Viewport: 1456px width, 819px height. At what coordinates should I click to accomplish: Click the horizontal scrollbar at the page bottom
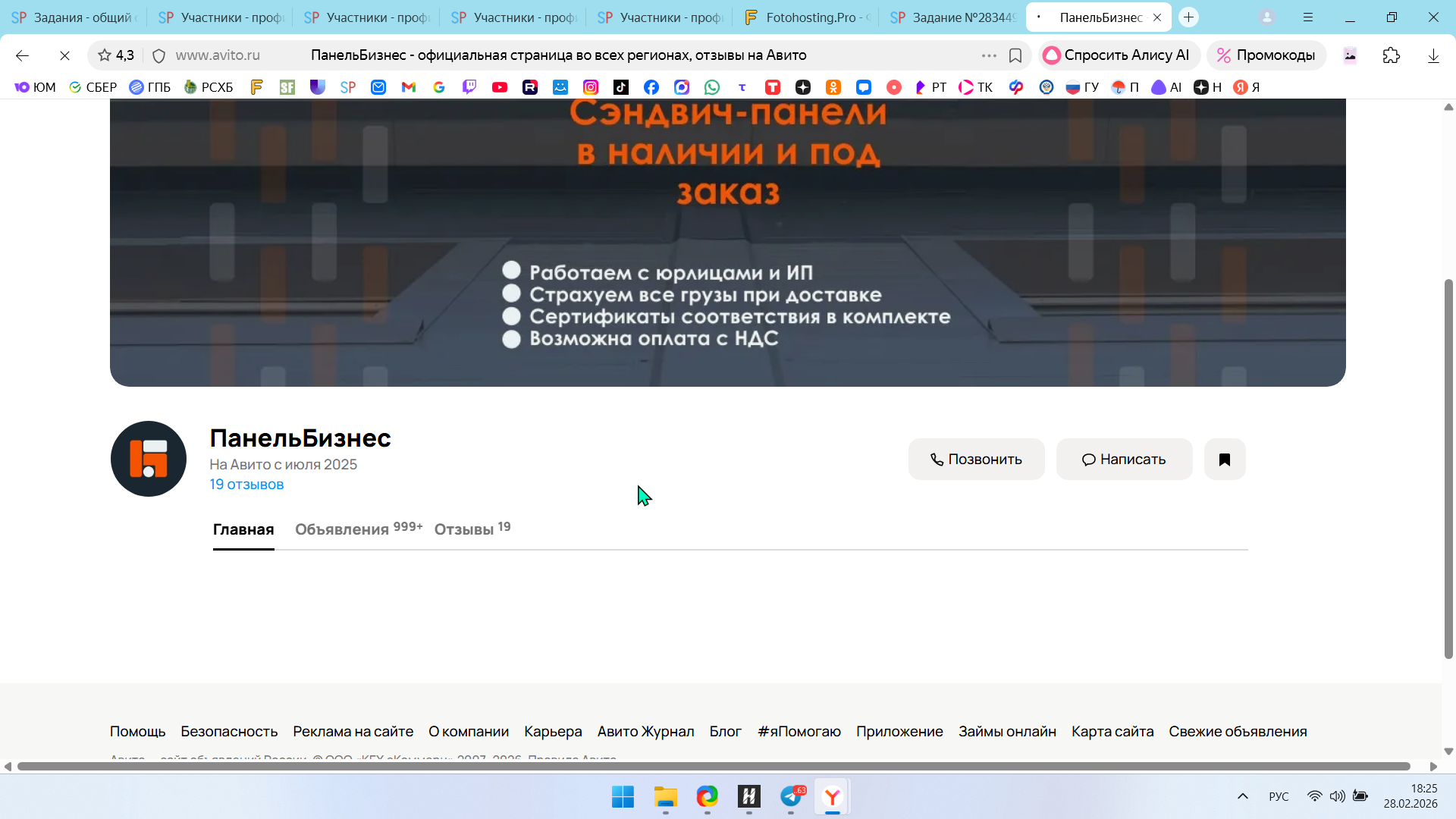tap(713, 767)
